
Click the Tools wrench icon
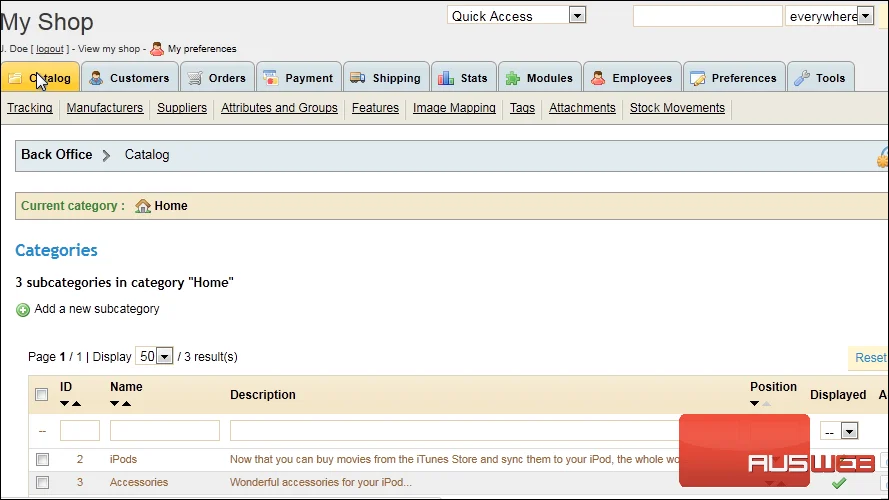[x=802, y=78]
